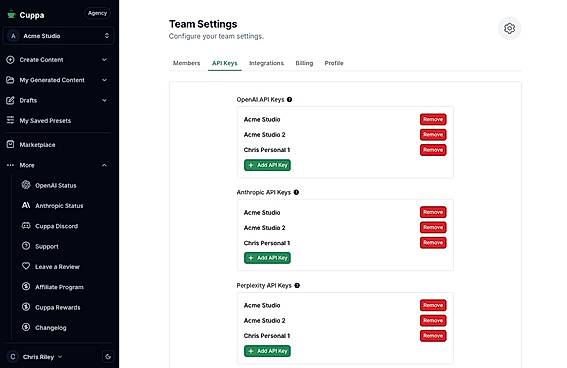Add an OpenAI API key
567x368 pixels.
(x=267, y=165)
